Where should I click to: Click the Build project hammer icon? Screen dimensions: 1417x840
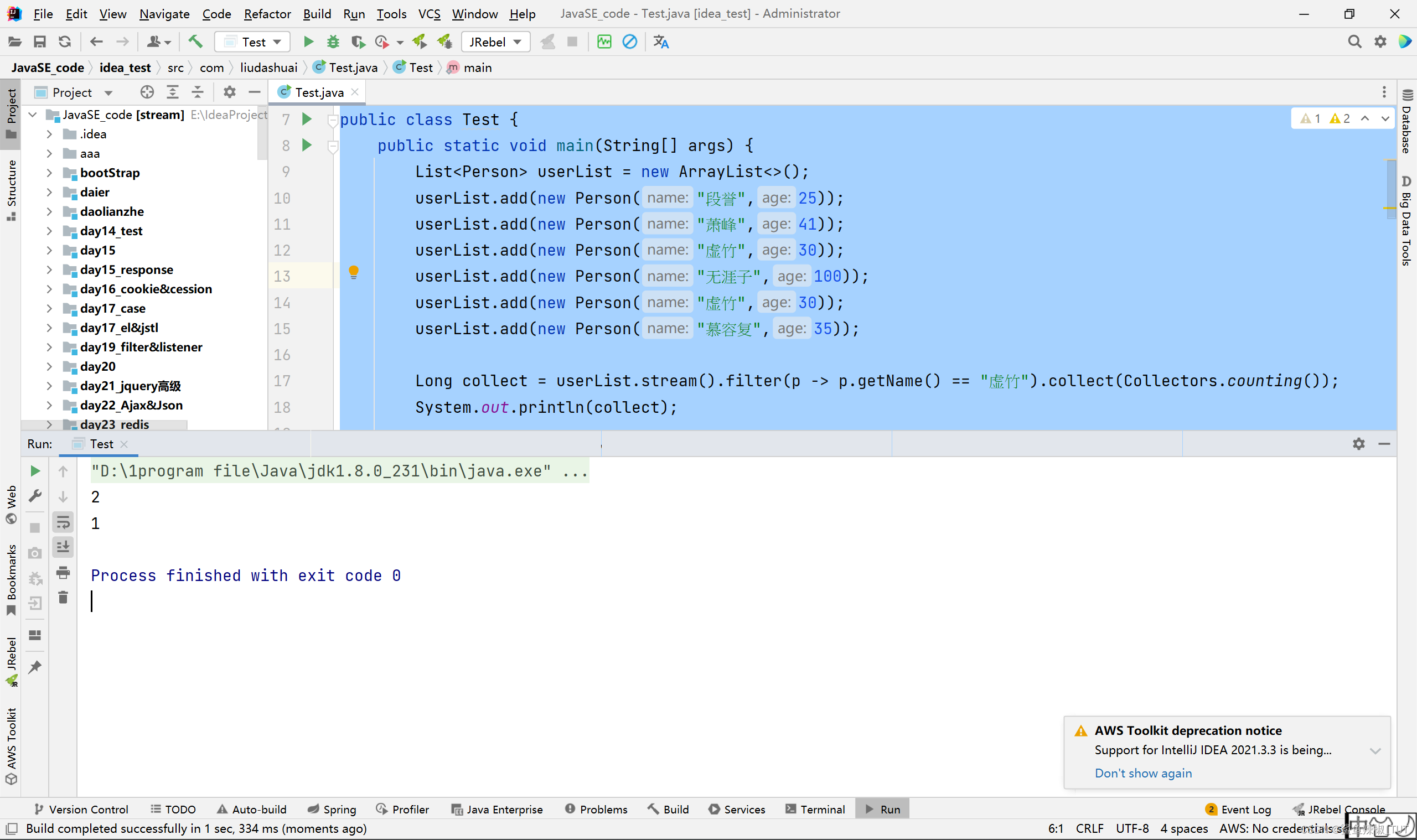(x=195, y=42)
